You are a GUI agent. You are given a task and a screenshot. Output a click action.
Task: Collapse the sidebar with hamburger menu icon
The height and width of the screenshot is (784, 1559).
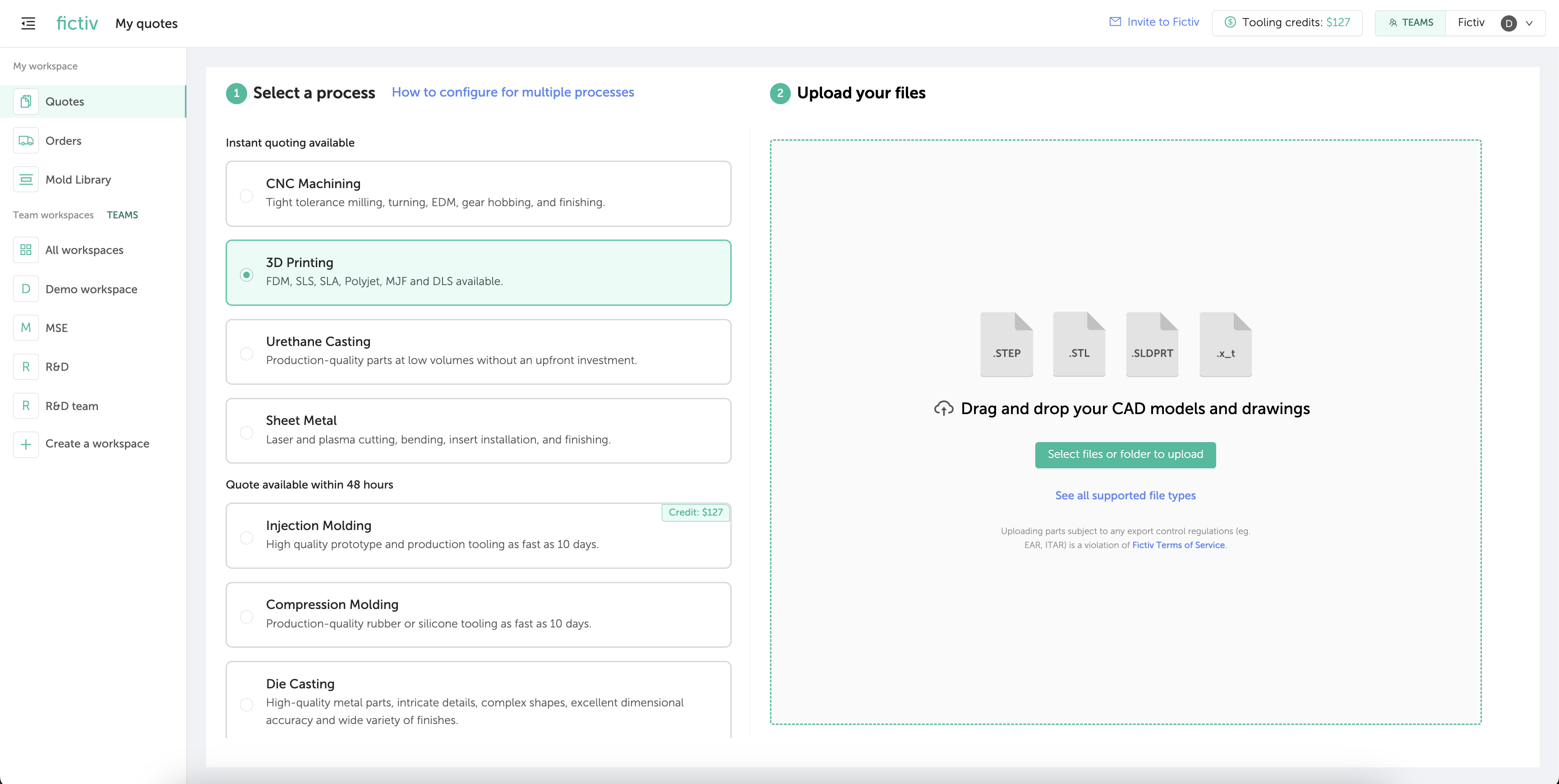tap(28, 23)
